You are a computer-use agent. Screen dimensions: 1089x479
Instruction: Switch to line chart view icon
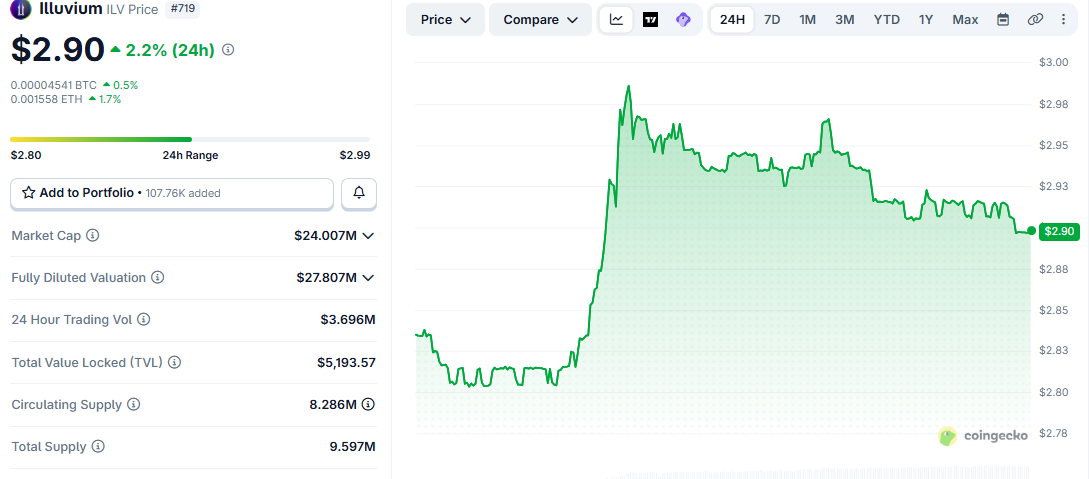[616, 19]
